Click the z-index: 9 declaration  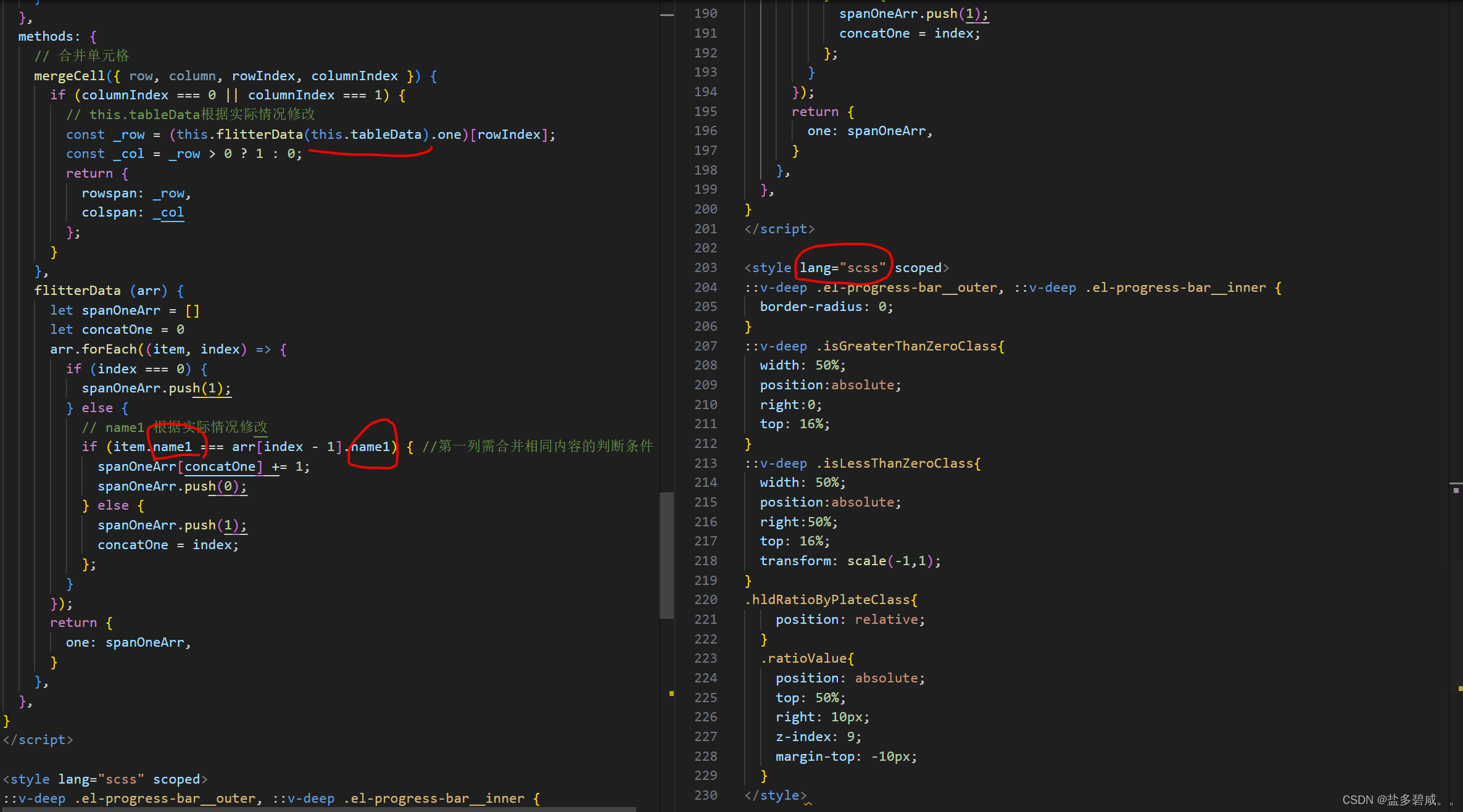818,737
